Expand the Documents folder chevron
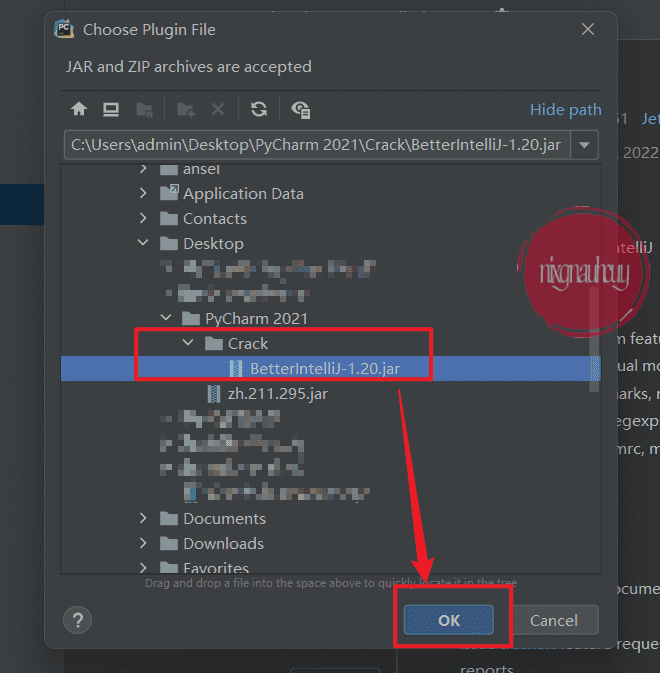The width and height of the screenshot is (660, 673). coord(143,518)
